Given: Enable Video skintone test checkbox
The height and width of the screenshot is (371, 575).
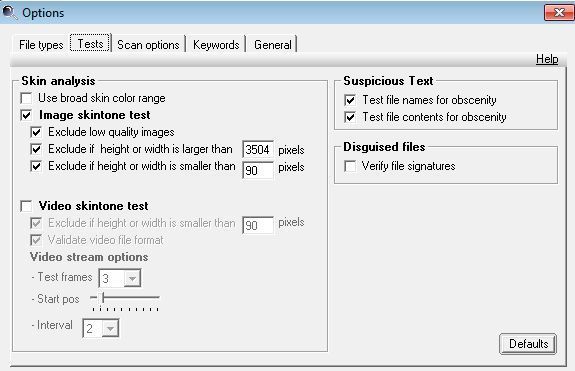Looking at the screenshot, I should point(26,206).
